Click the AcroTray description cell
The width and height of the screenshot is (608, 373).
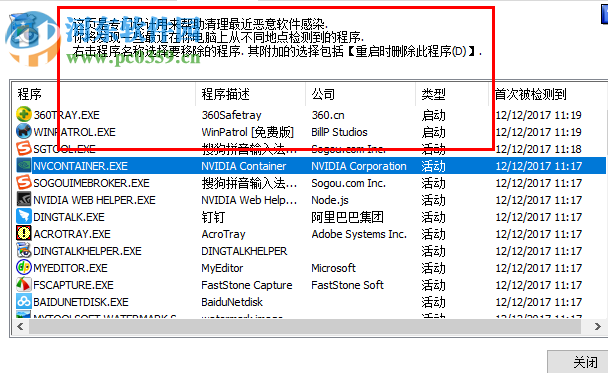click(223, 234)
